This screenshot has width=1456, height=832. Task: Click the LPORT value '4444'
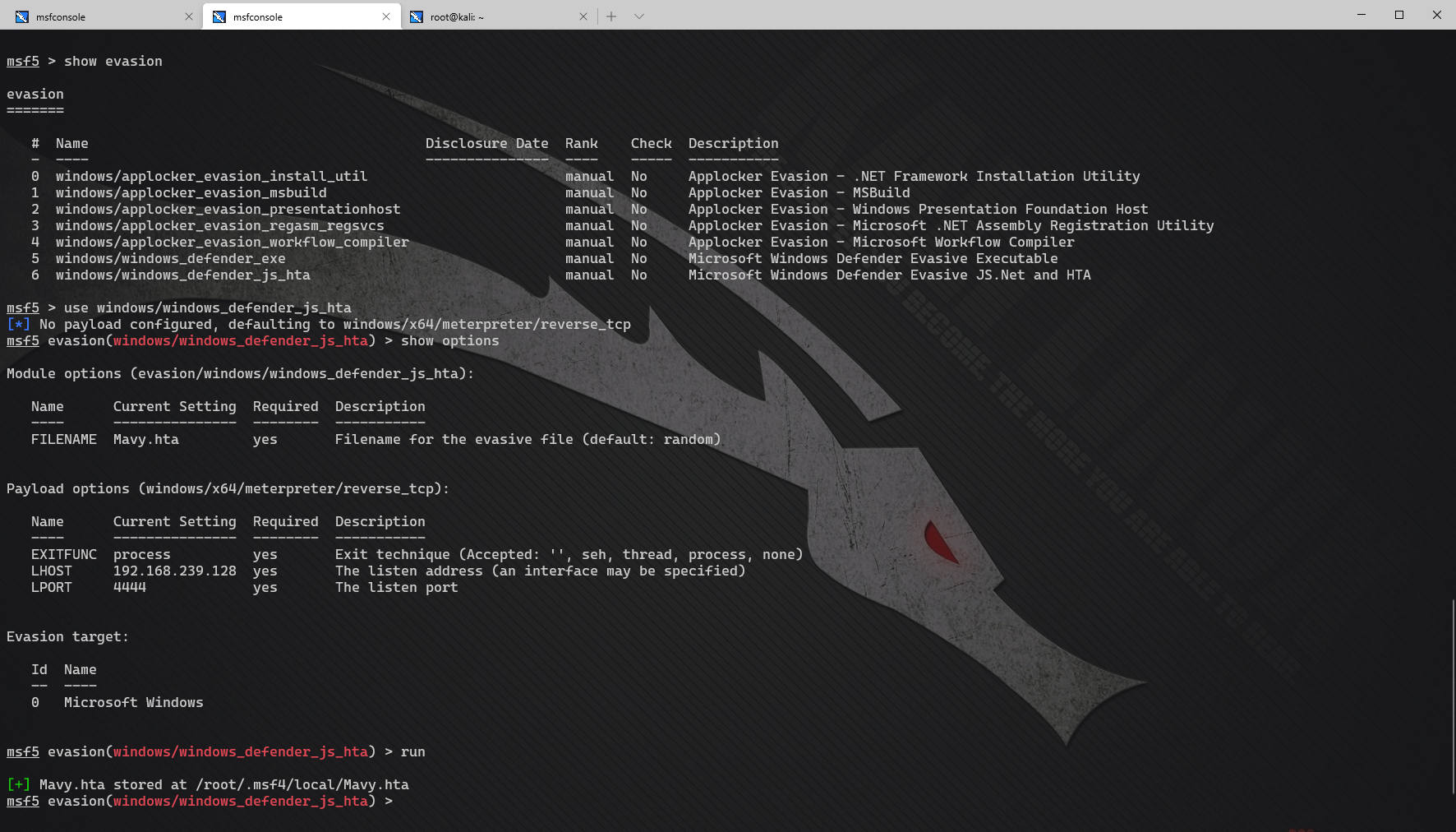point(129,588)
